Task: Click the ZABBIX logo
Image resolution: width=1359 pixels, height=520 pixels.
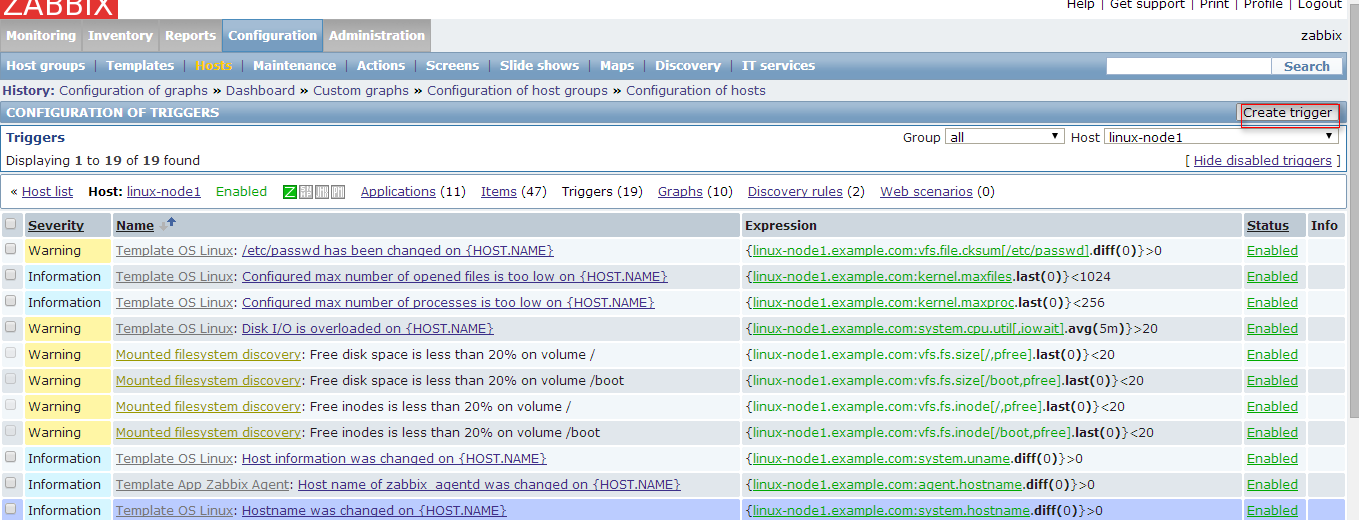Action: [58, 8]
